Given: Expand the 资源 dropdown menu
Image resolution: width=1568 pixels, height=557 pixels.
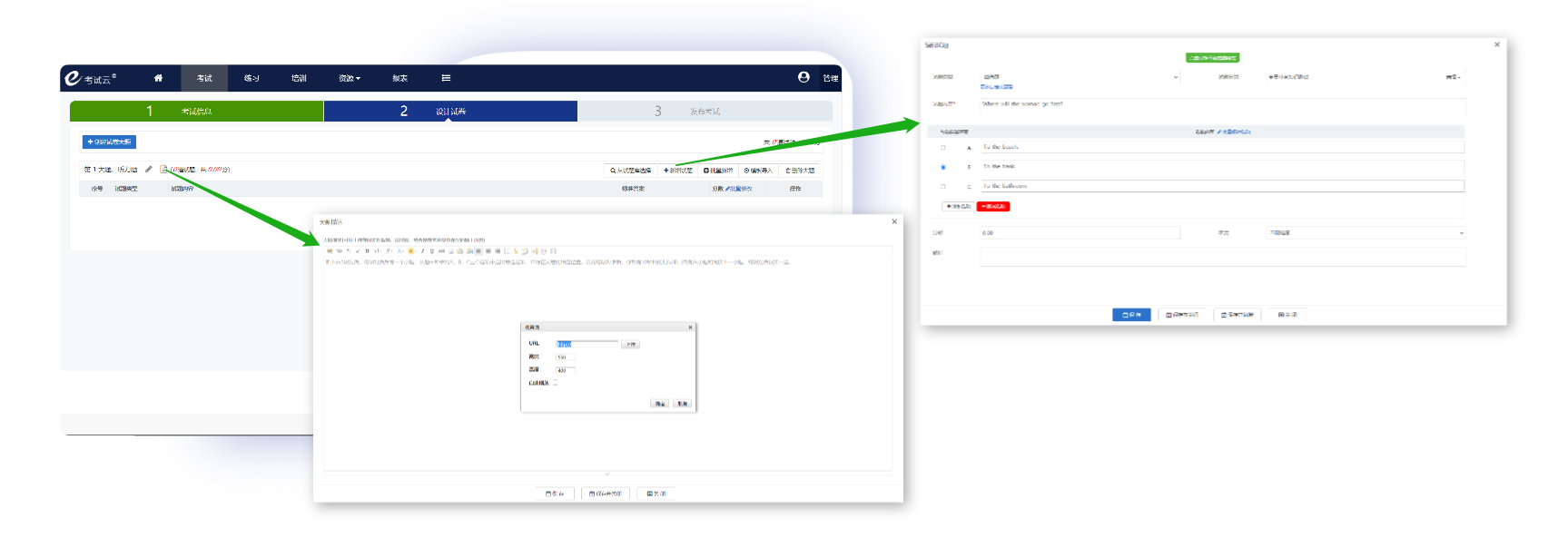Looking at the screenshot, I should click(350, 79).
